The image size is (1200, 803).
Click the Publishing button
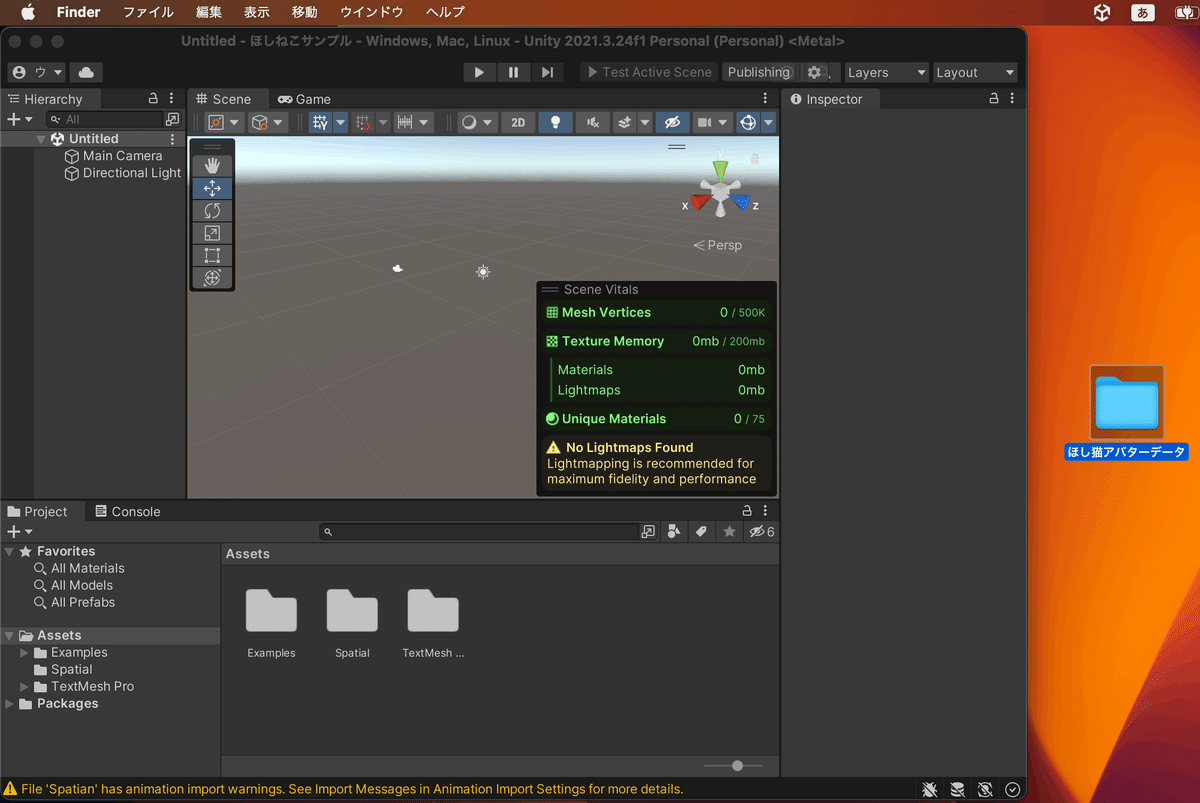tap(759, 72)
